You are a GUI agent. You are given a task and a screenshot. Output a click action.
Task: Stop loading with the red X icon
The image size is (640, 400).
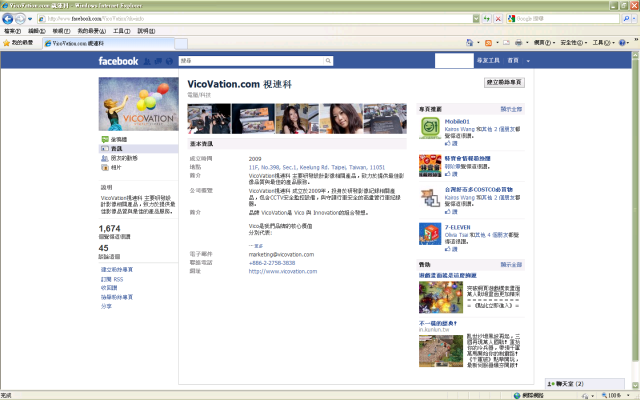pyautogui.click(x=498, y=19)
